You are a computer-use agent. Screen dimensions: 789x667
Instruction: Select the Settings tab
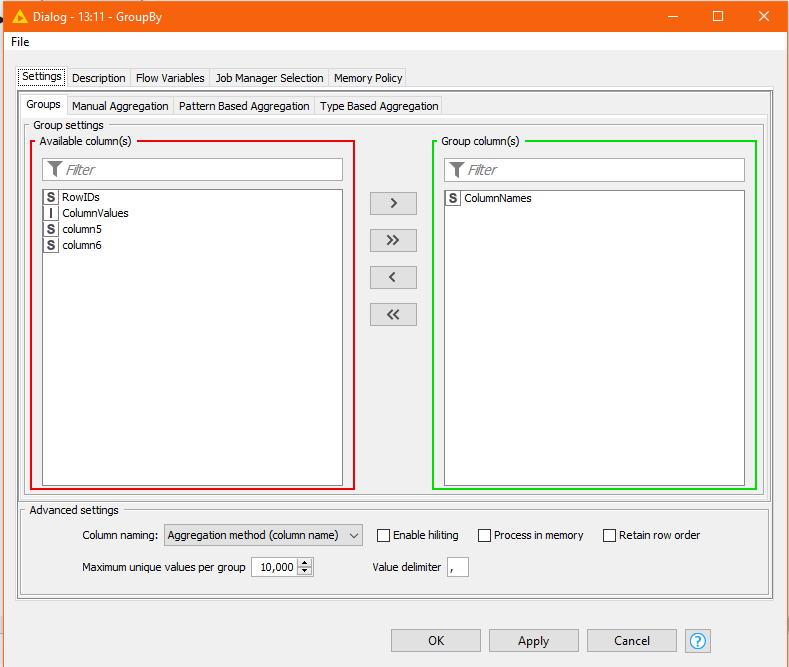(42, 76)
